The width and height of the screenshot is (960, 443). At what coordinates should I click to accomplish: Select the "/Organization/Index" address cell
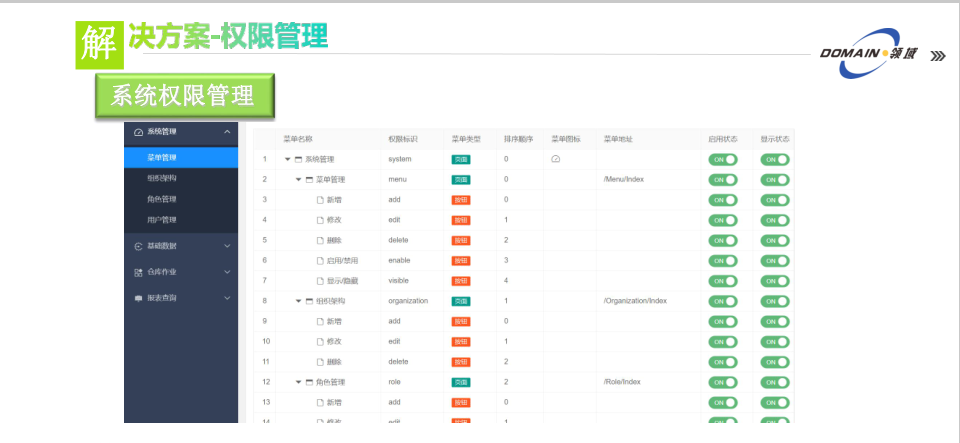coord(635,301)
